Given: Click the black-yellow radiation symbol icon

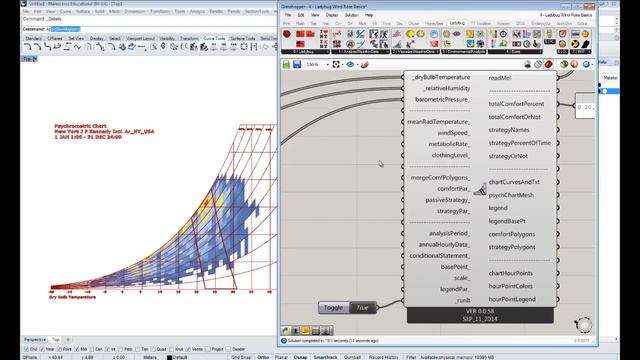Looking at the screenshot, I should coord(576,44).
